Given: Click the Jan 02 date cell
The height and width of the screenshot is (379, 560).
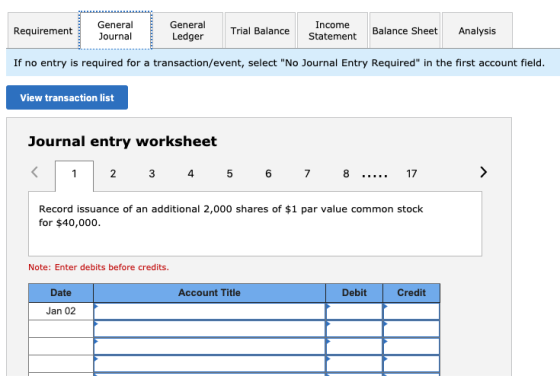Looking at the screenshot, I should pyautogui.click(x=61, y=311).
